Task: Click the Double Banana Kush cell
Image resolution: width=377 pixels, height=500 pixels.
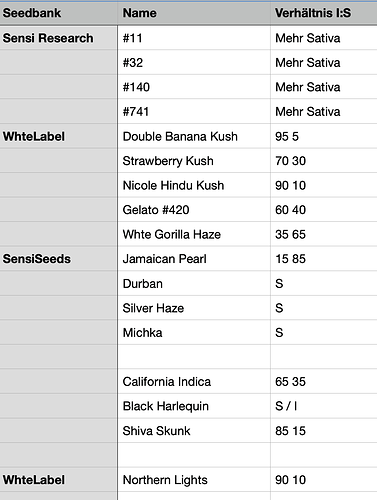Action: (194, 136)
